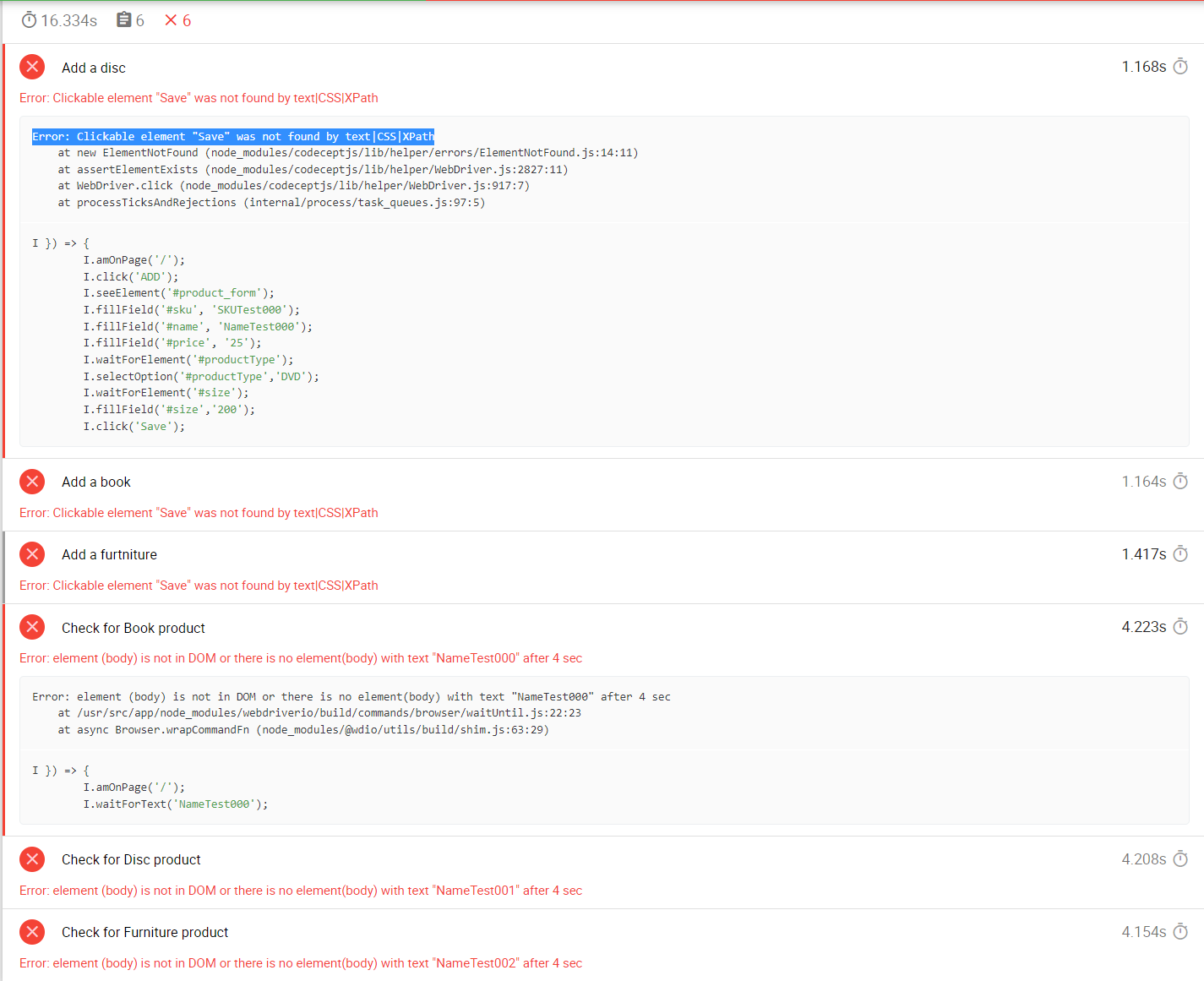Click the stopwatch icon next to 4.208s
The width and height of the screenshot is (1204, 981).
pyautogui.click(x=1180, y=859)
